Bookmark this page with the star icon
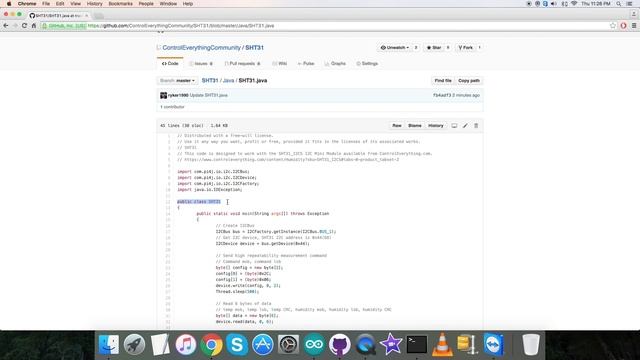This screenshot has width=640, height=360. pyautogui.click(x=613, y=25)
